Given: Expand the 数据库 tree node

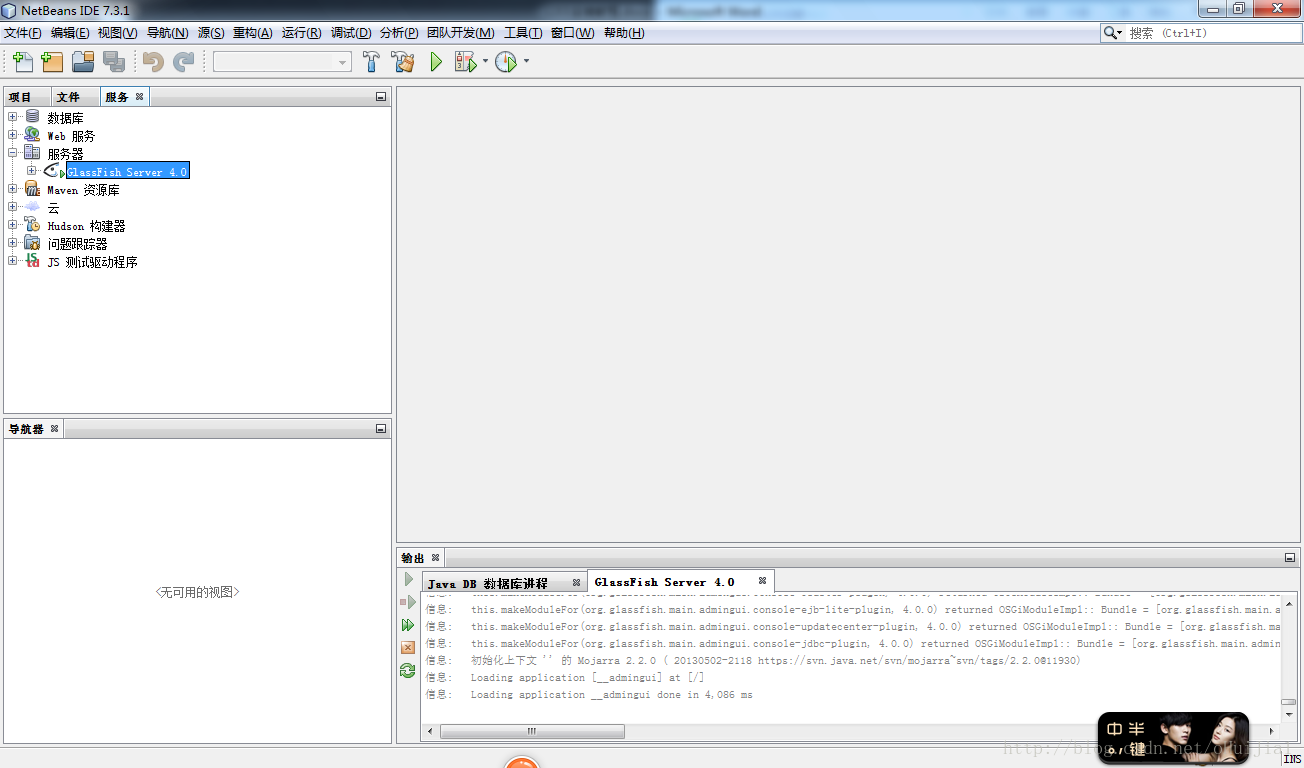Looking at the screenshot, I should point(13,117).
